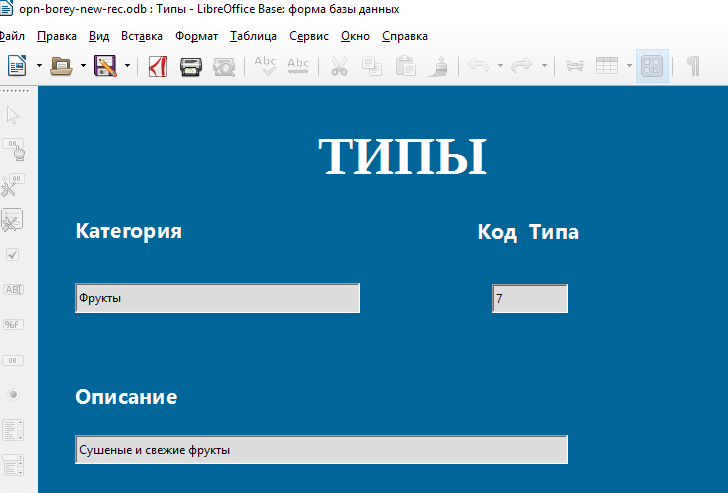The image size is (728, 493).
Task: Click the Cut scissors icon
Action: tap(339, 66)
